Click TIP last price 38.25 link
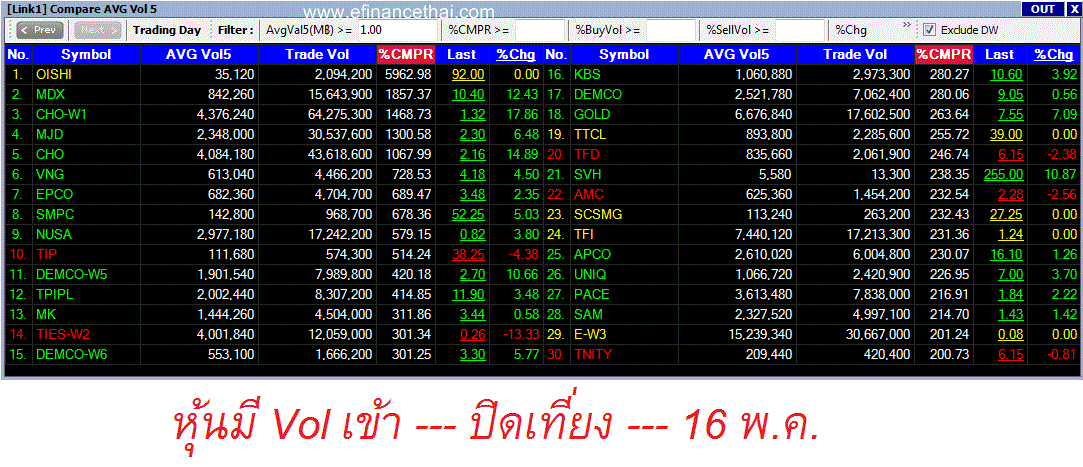Viewport: 1083px width, 467px height. 468,255
